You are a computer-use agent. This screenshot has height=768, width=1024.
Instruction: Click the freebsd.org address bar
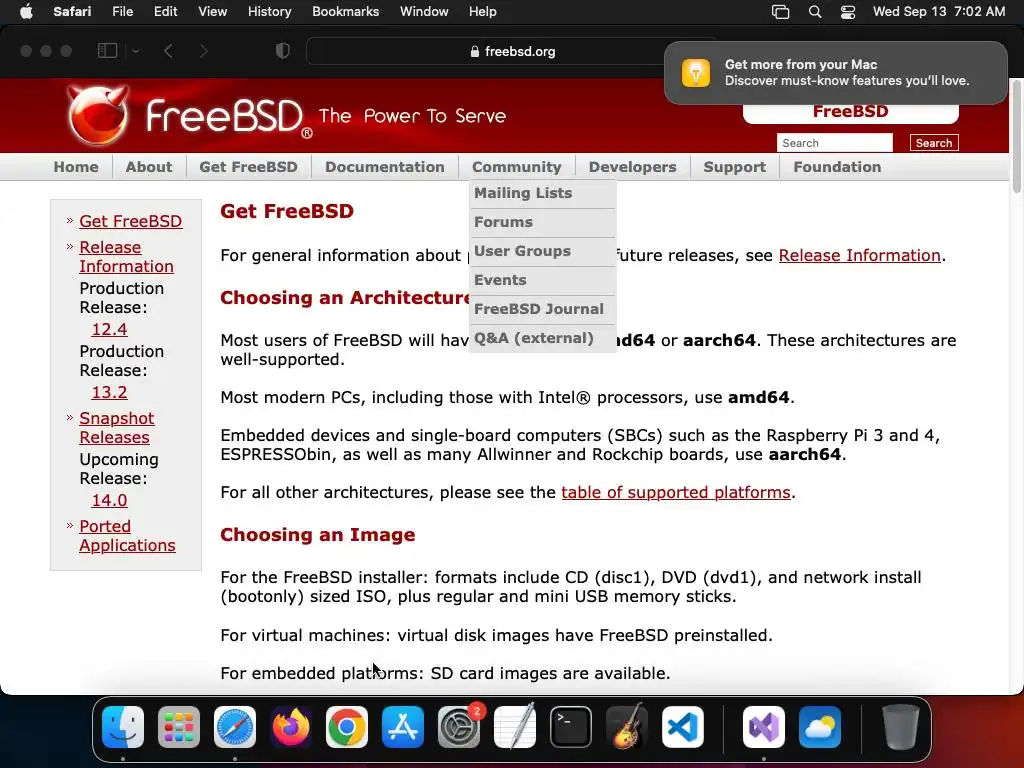click(513, 51)
